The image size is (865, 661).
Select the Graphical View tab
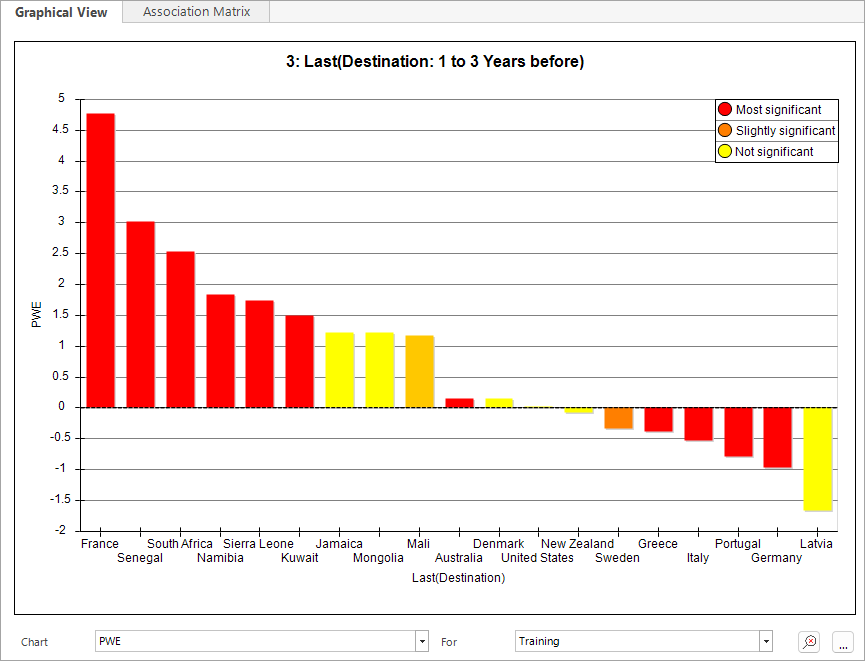pos(61,12)
